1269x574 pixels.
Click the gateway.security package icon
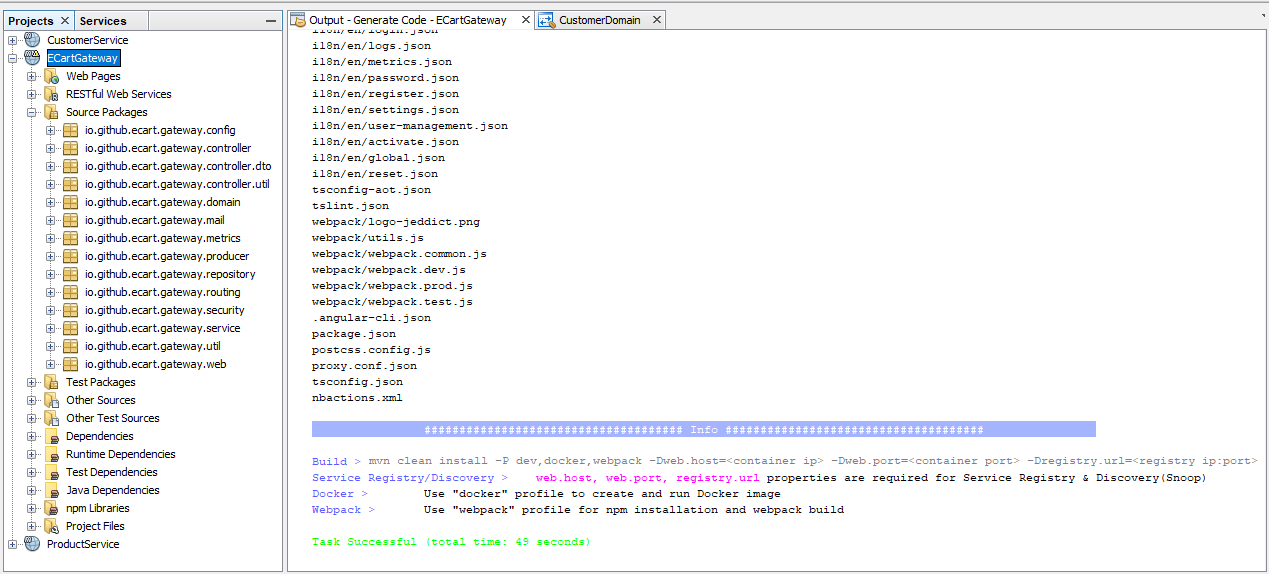(70, 310)
